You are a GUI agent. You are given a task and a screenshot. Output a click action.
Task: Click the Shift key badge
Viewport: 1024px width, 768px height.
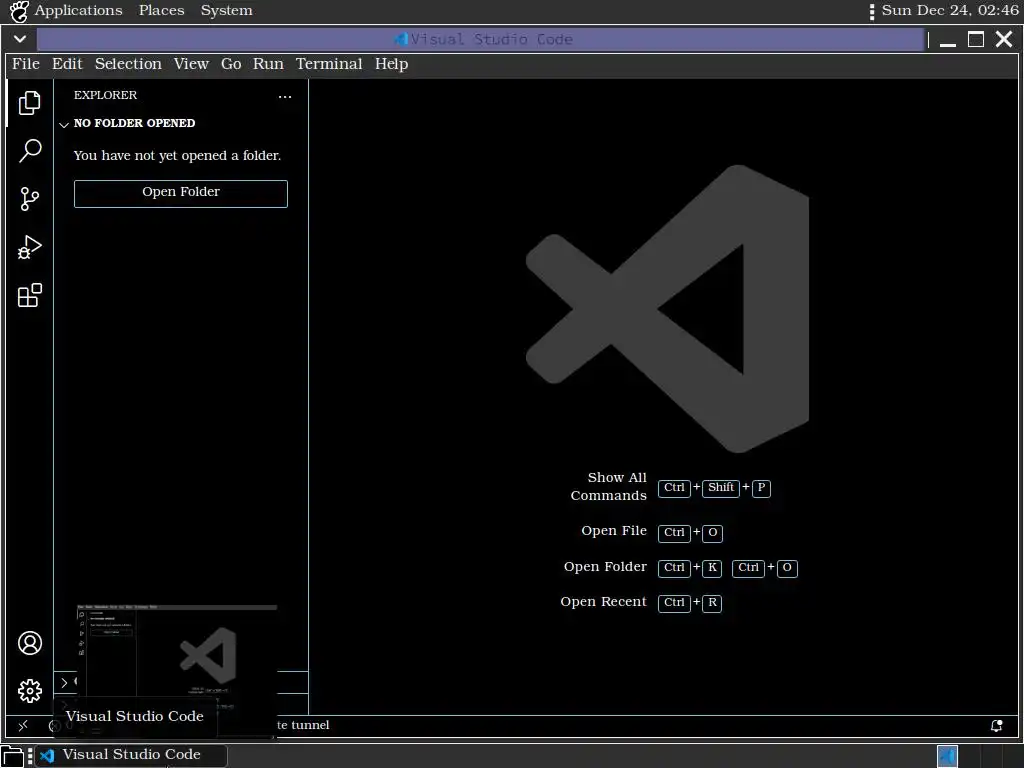click(x=721, y=488)
